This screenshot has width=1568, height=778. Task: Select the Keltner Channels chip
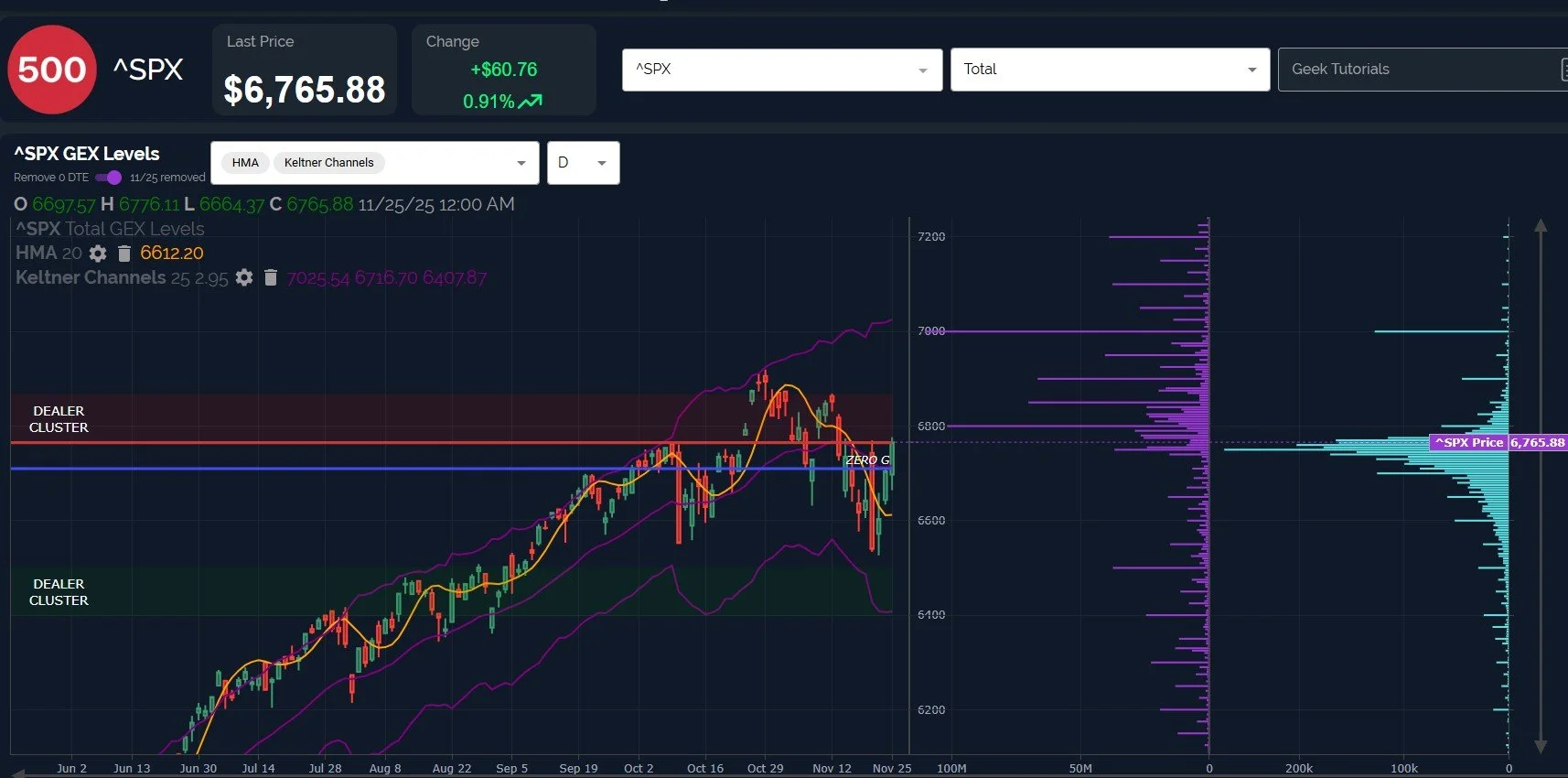pyautogui.click(x=328, y=163)
